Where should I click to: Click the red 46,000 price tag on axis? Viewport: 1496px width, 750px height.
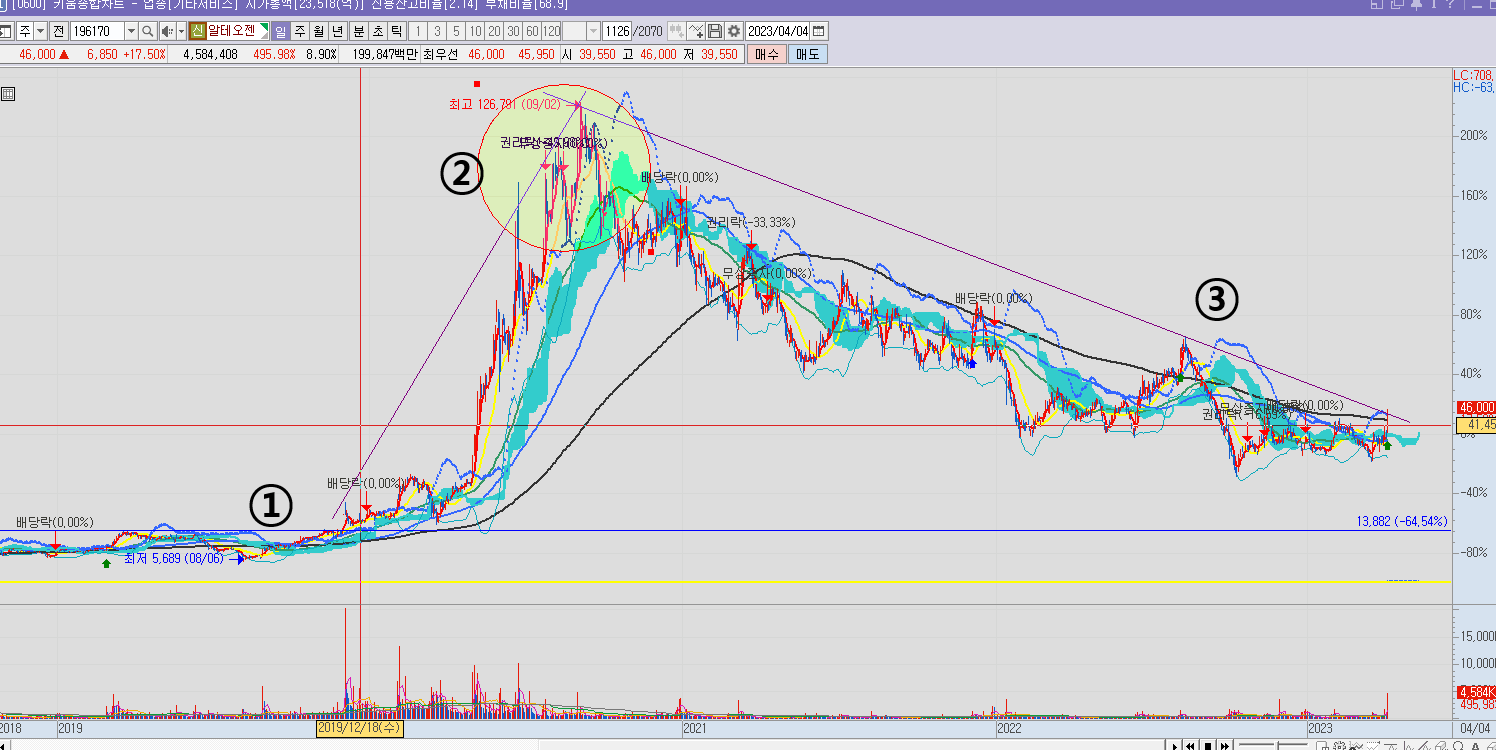(1476, 408)
